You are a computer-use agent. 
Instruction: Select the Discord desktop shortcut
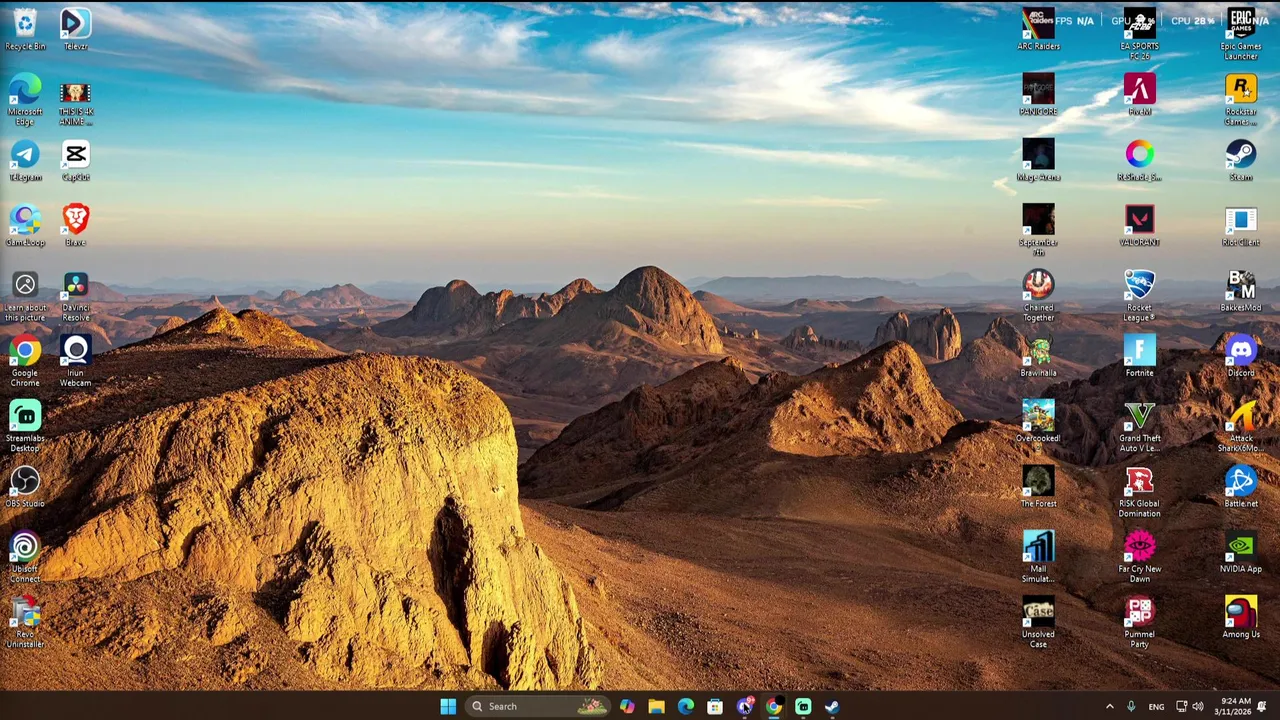click(1241, 357)
